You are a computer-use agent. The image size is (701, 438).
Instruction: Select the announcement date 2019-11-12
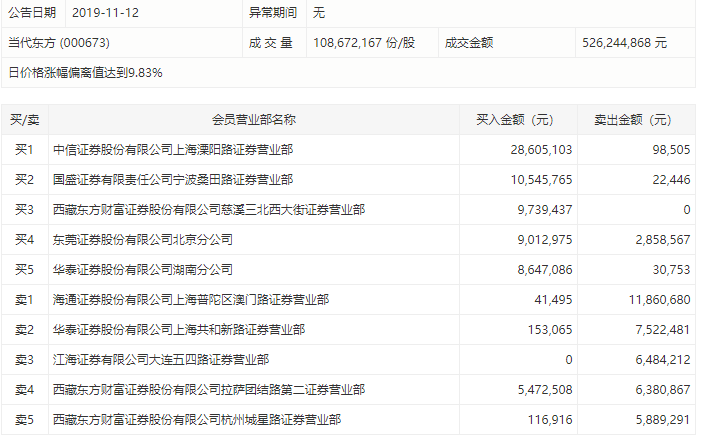(105, 13)
